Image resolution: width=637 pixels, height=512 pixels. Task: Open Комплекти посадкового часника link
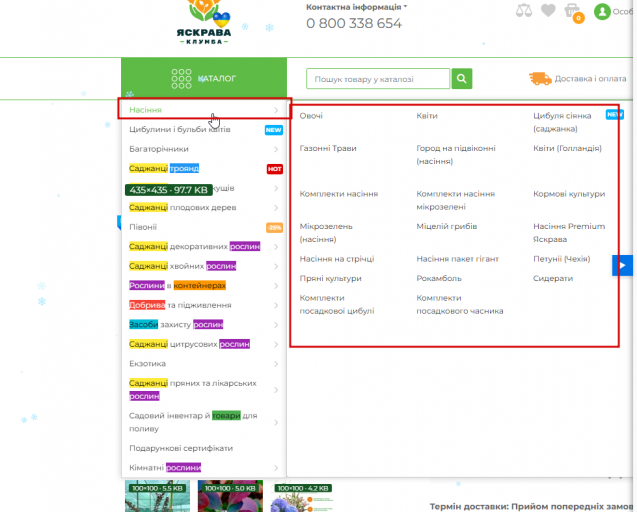pyautogui.click(x=460, y=304)
